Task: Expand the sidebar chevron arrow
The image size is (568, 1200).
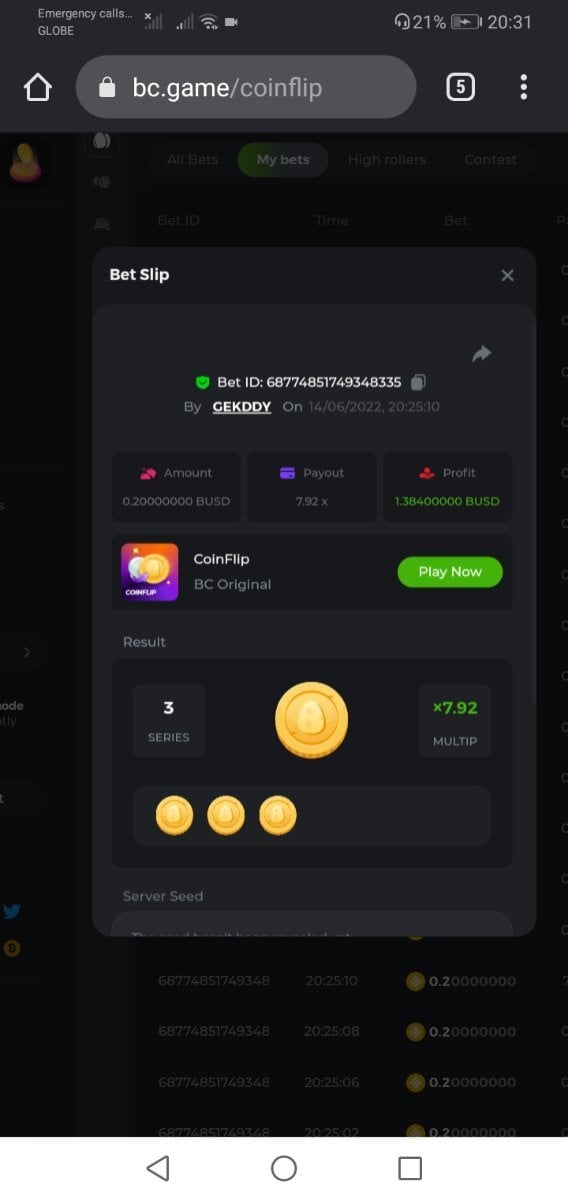Action: tap(26, 653)
